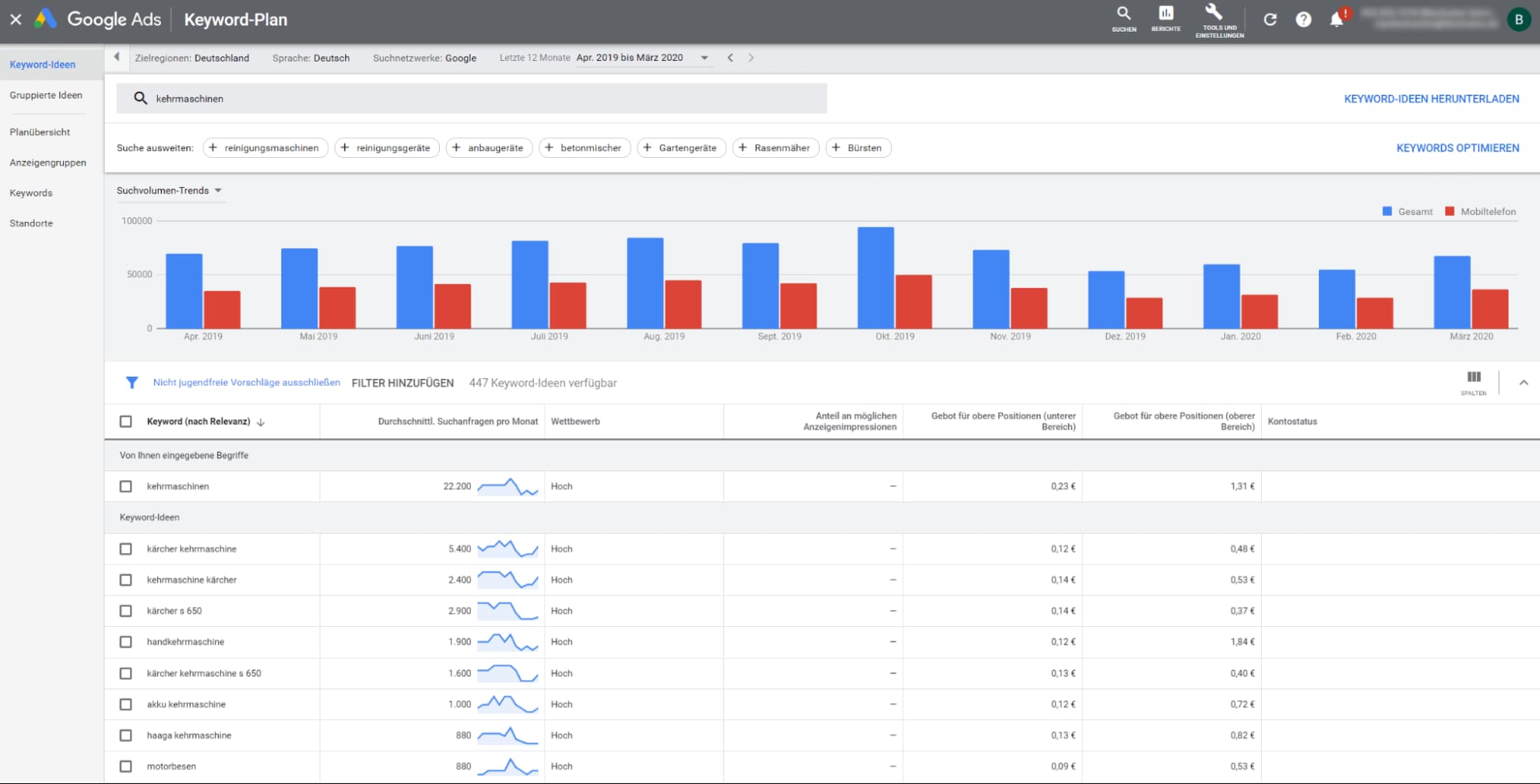Go to previous date range arrow

coord(730,58)
